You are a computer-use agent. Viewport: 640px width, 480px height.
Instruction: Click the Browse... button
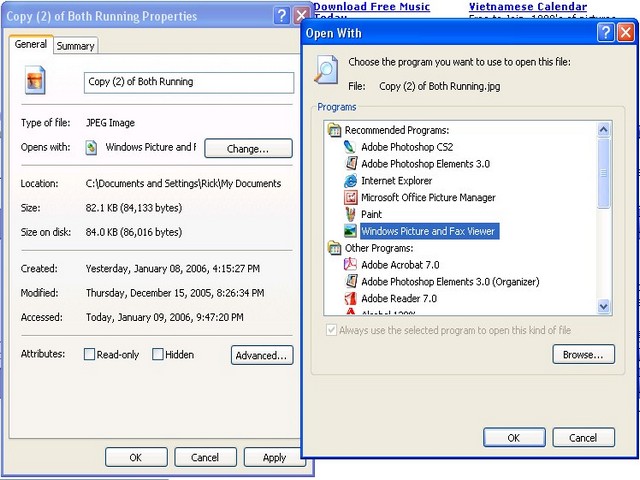tap(583, 354)
